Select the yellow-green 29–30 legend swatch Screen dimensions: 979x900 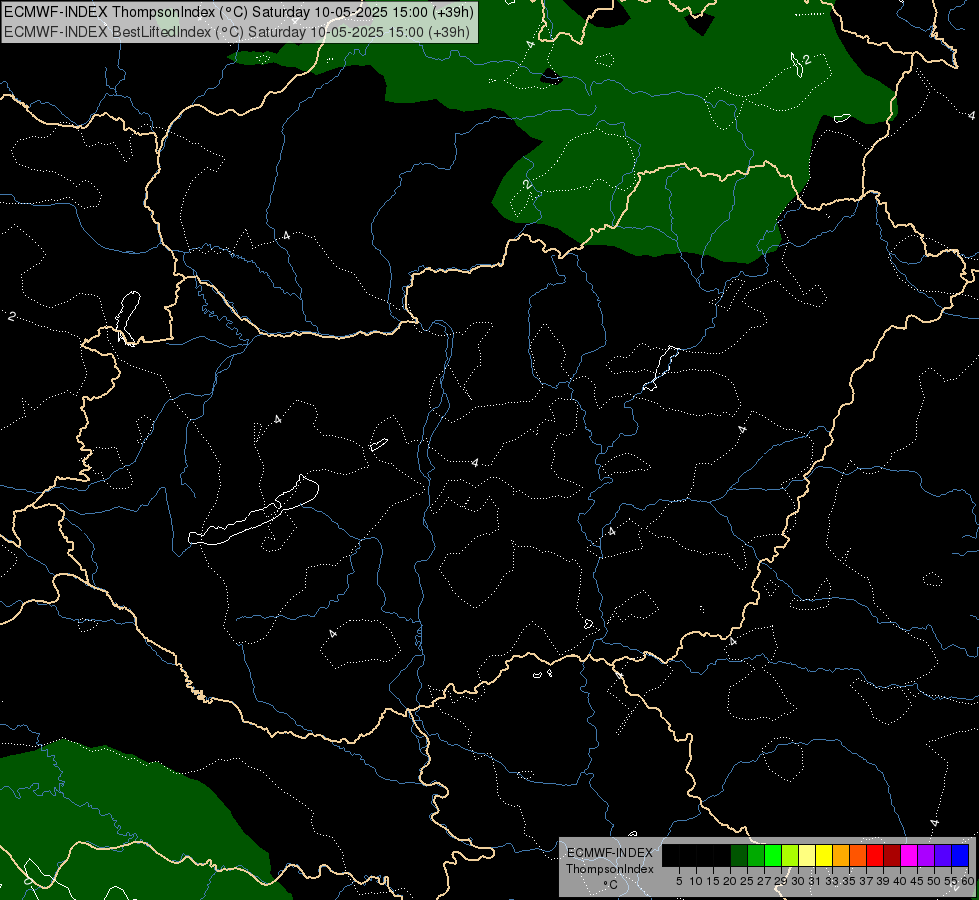[790, 855]
